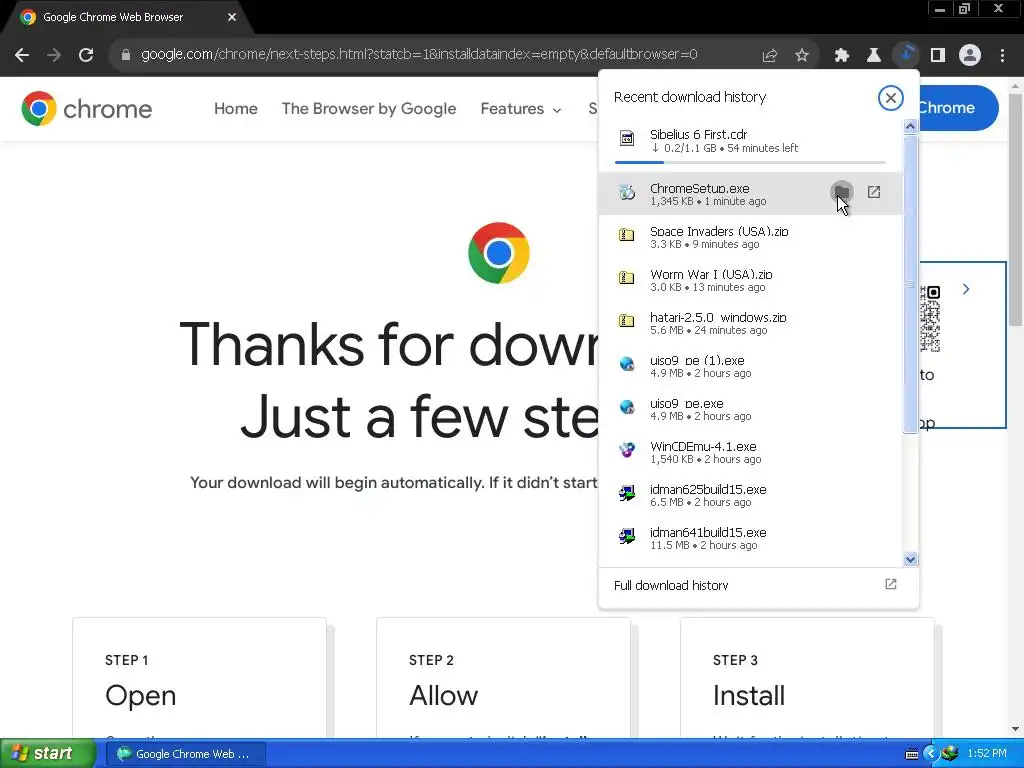Image resolution: width=1024 pixels, height=768 pixels.
Task: Click the ChromeSetup.exe installer icon
Action: coord(626,192)
